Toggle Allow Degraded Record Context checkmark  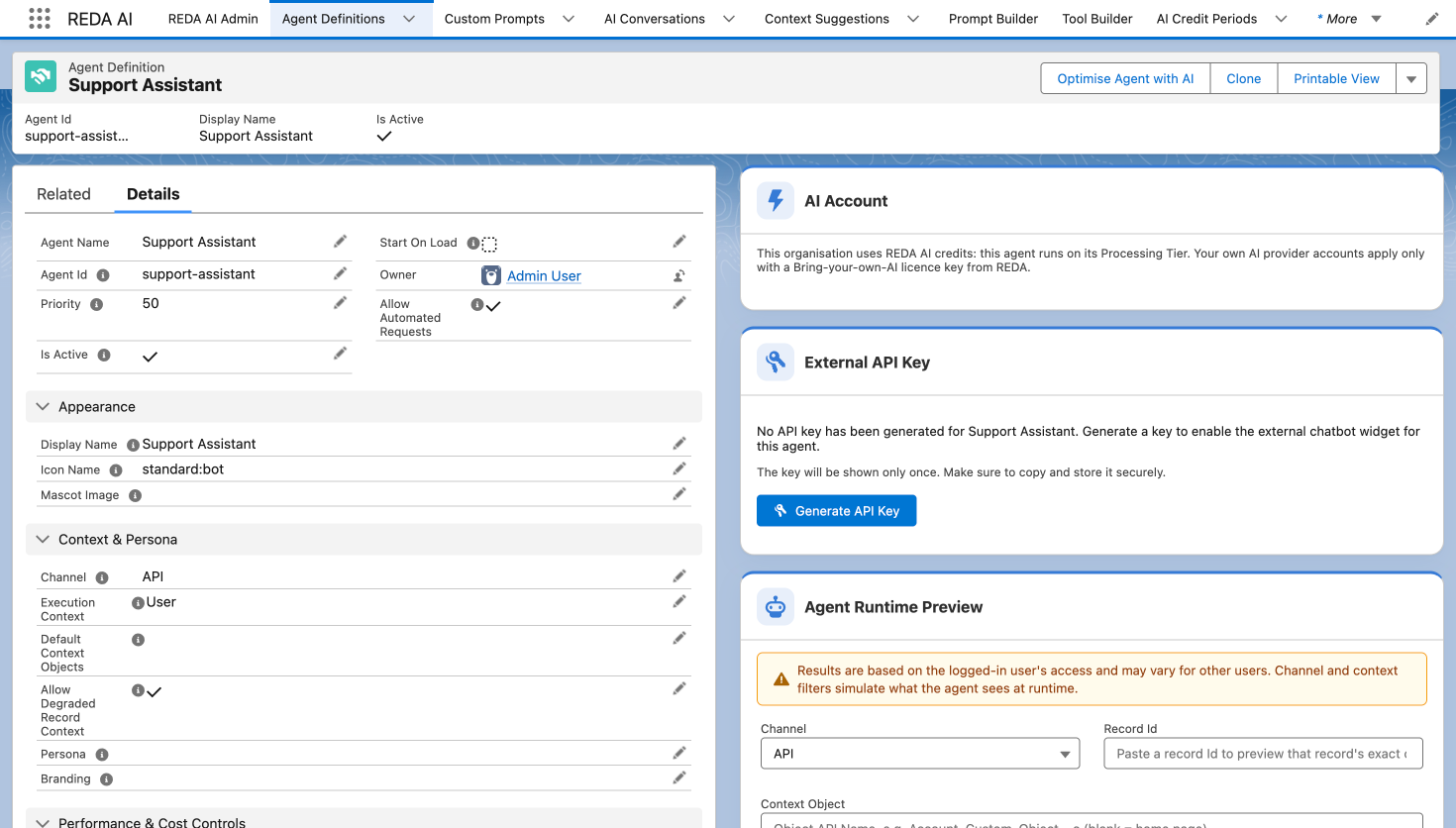pyautogui.click(x=154, y=691)
